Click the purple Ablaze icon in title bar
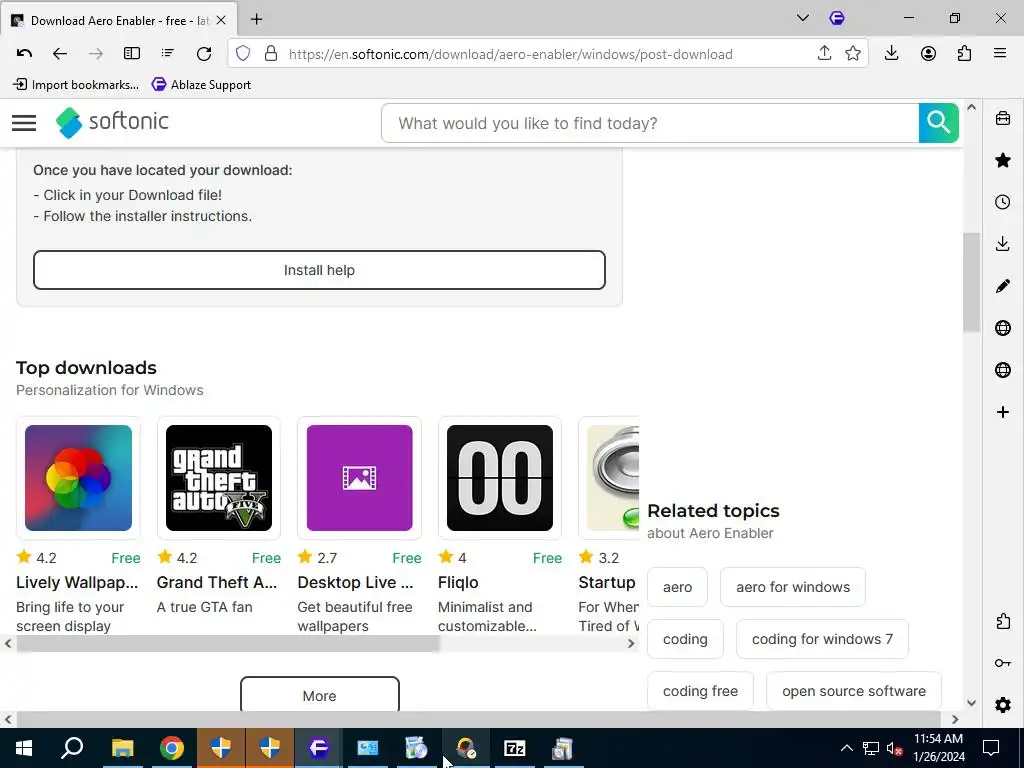The width and height of the screenshot is (1024, 768). point(837,18)
